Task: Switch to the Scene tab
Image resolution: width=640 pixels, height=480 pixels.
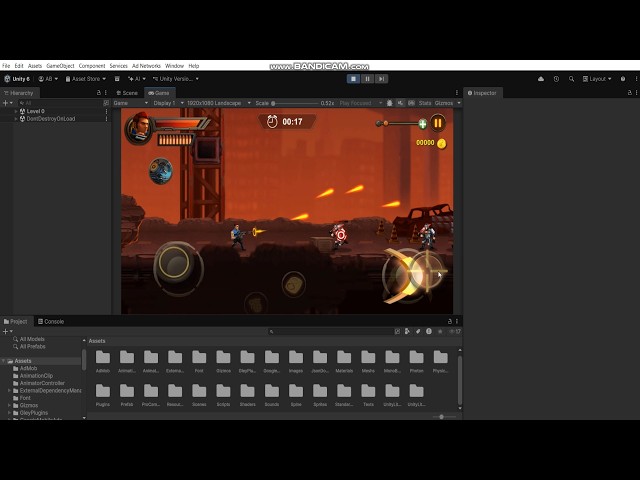Action: pyautogui.click(x=127, y=93)
